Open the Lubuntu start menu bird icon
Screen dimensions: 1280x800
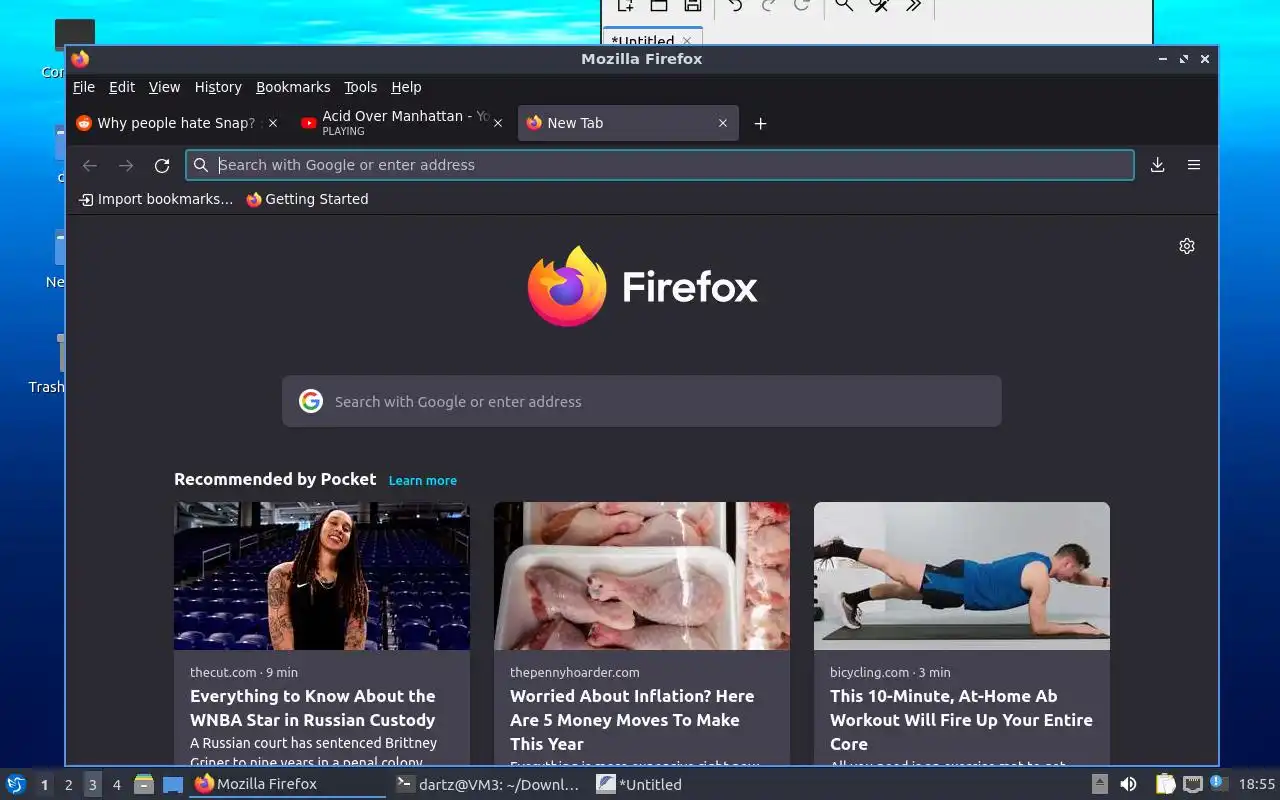(15, 784)
